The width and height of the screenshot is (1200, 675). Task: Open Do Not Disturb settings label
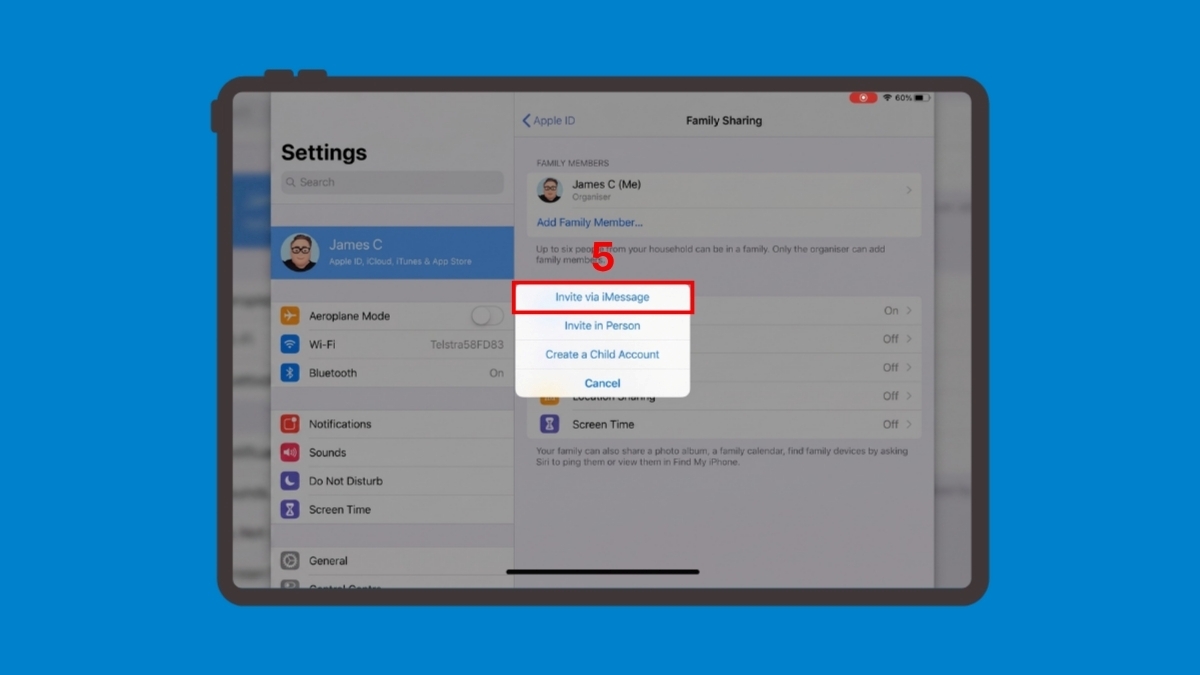(346, 481)
